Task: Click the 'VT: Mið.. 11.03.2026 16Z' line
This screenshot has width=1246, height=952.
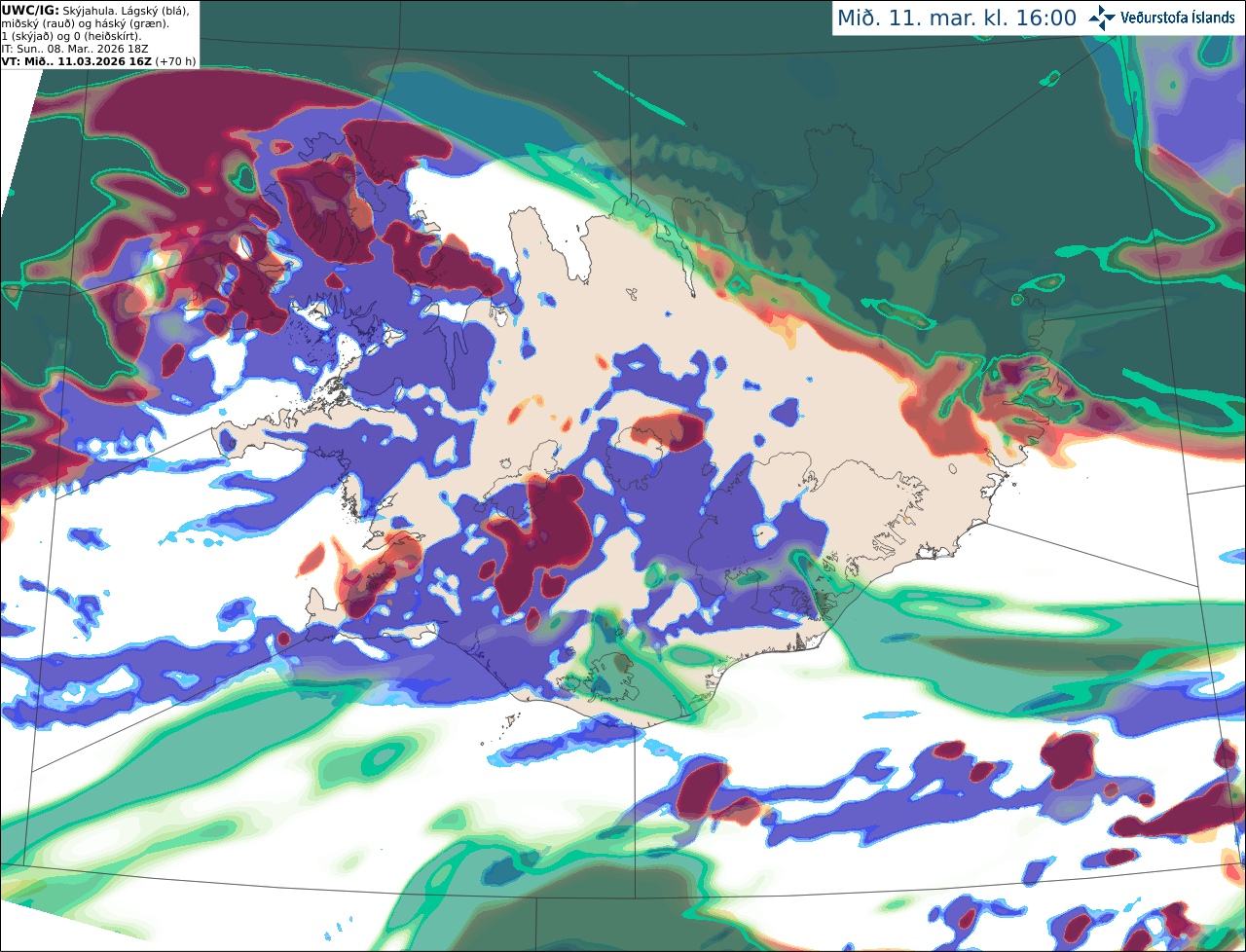Action: (x=76, y=61)
